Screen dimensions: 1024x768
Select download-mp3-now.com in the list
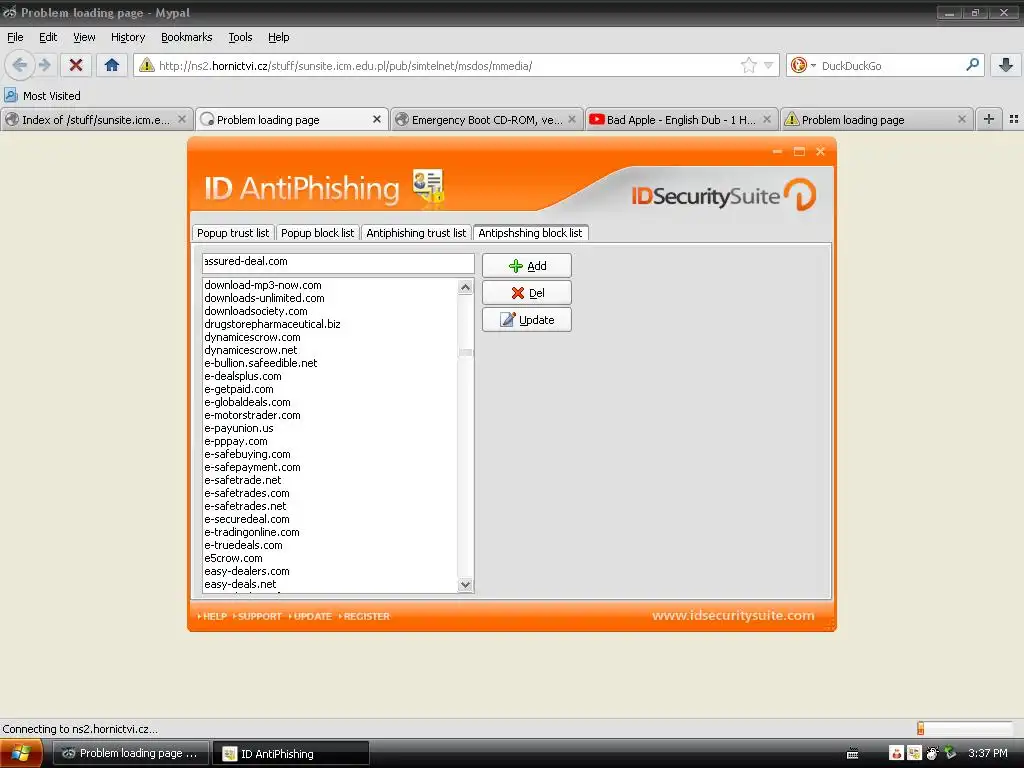263,285
